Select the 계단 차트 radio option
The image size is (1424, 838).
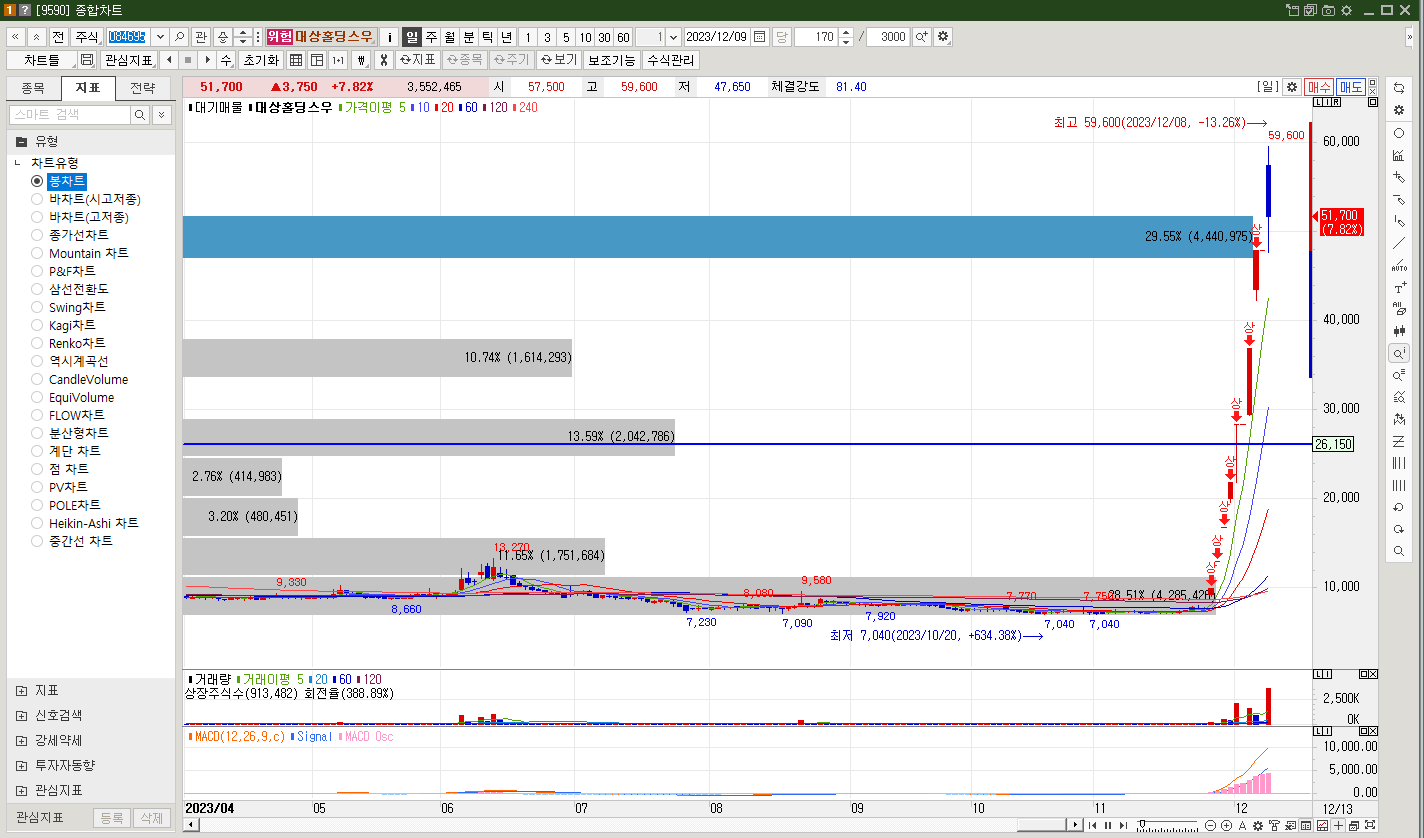coord(37,451)
